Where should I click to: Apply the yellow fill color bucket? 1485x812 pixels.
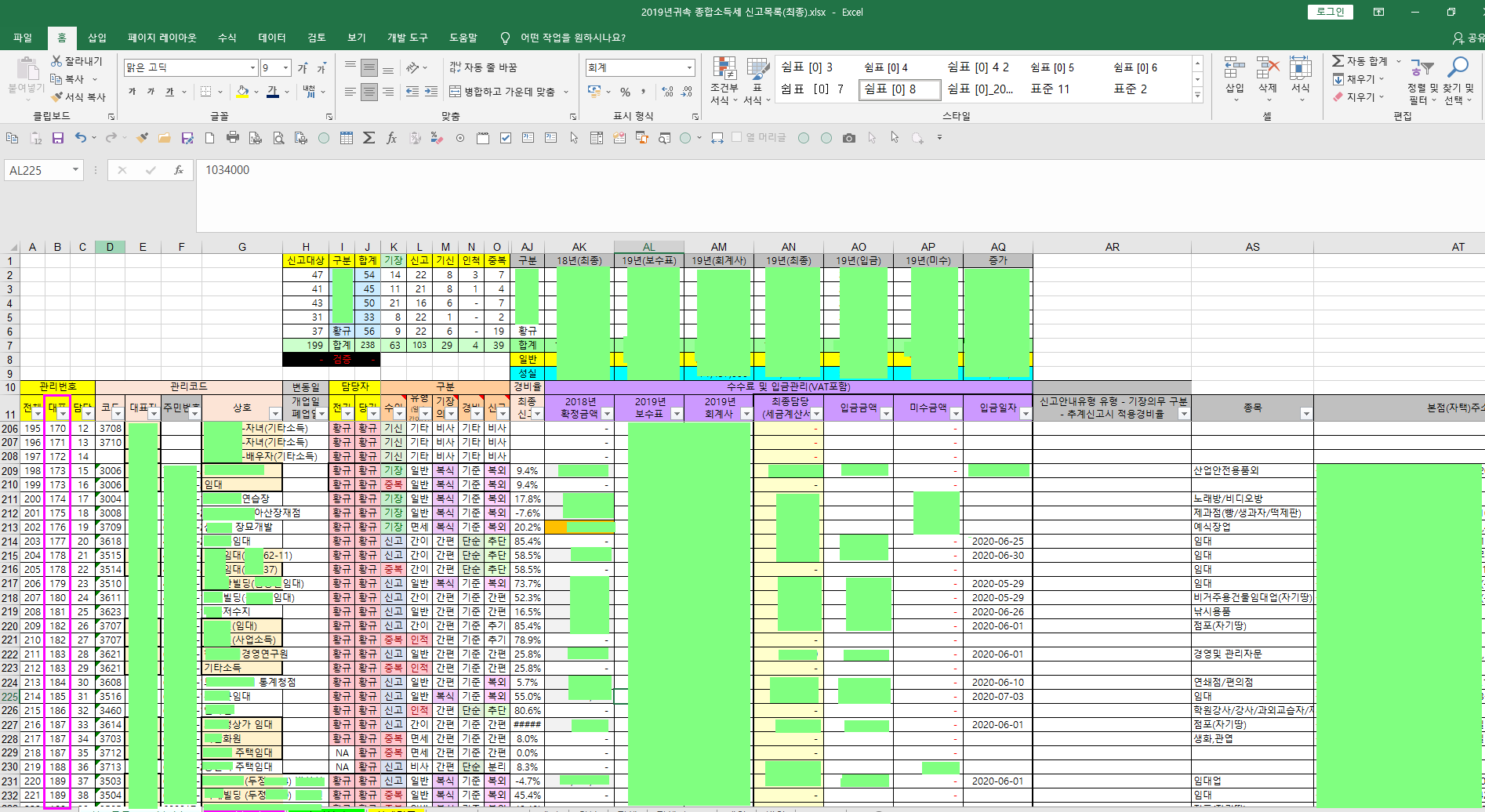click(x=243, y=92)
